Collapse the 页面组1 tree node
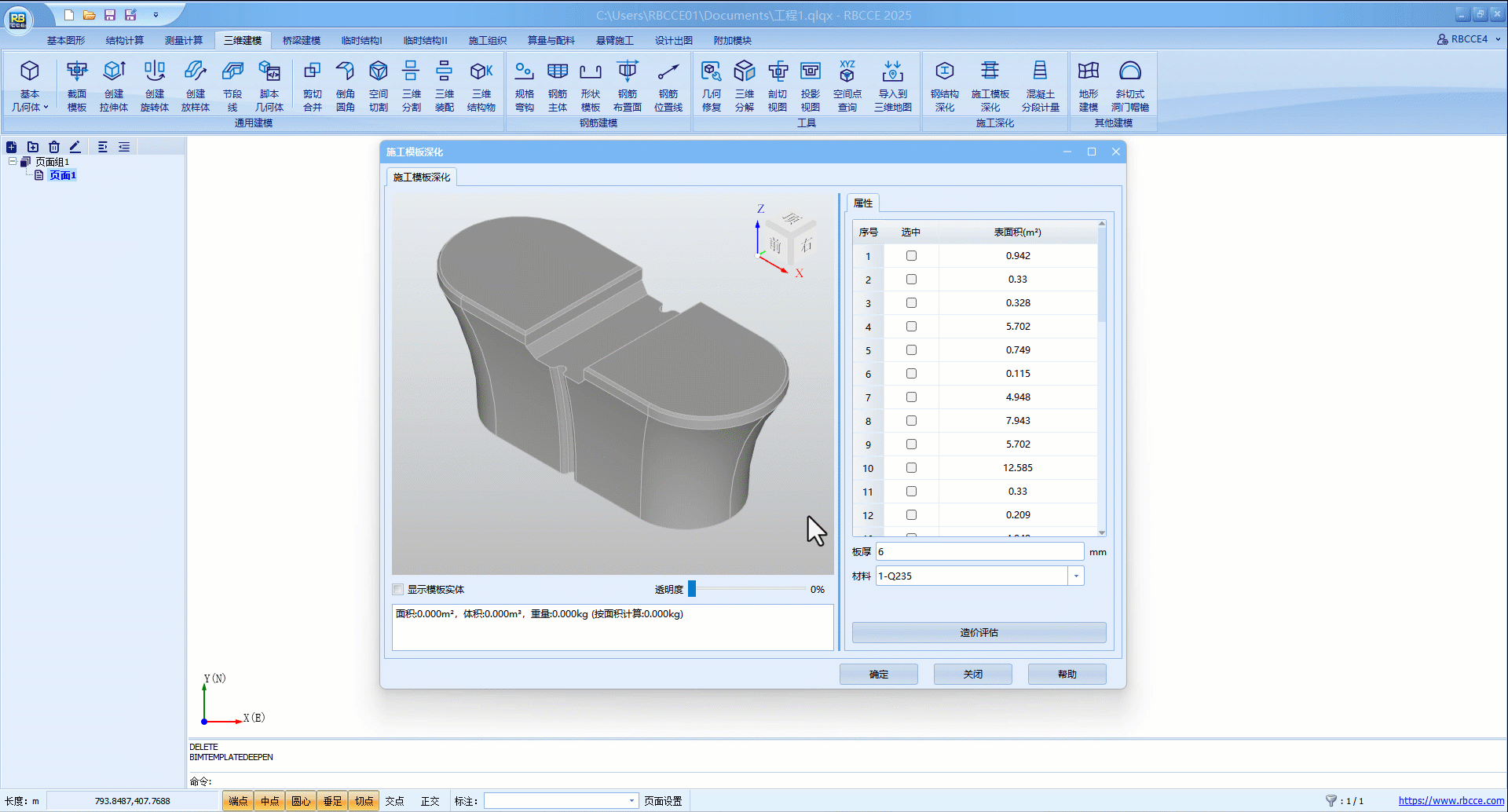The height and width of the screenshot is (812, 1508). tap(13, 162)
